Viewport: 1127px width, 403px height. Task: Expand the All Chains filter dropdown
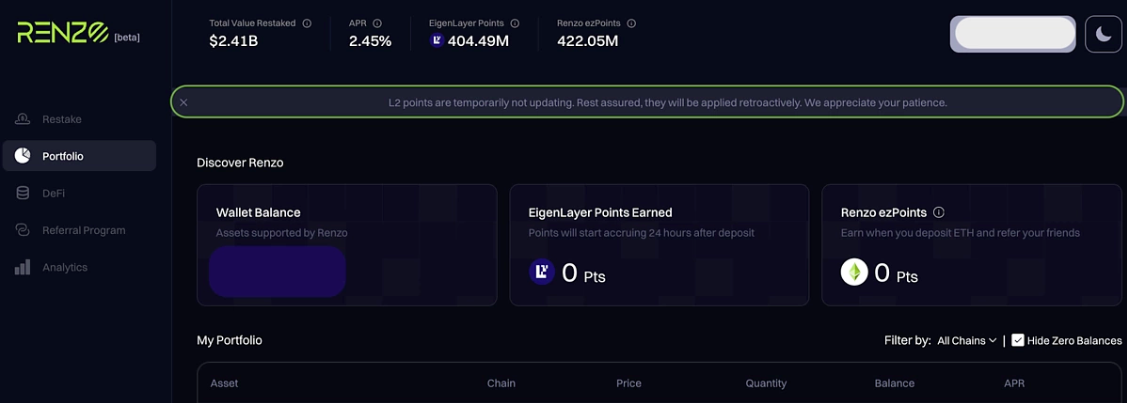(966, 340)
